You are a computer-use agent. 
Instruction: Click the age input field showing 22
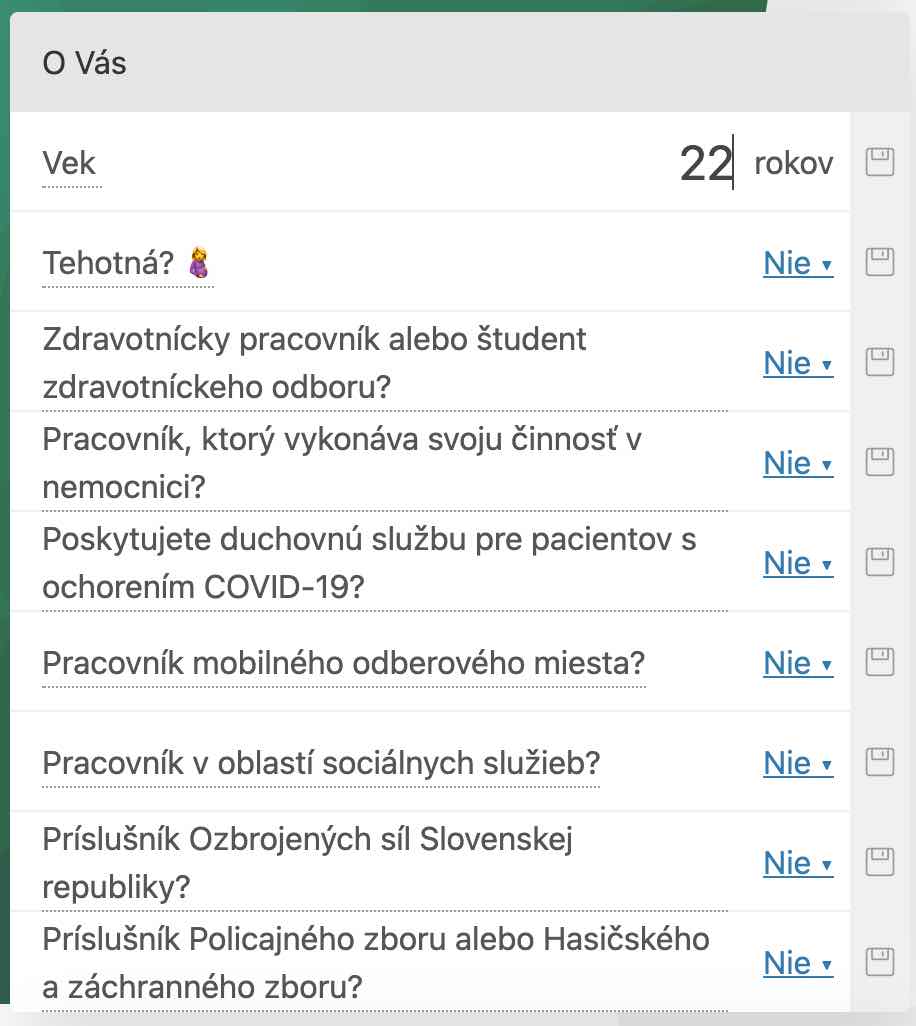point(705,164)
